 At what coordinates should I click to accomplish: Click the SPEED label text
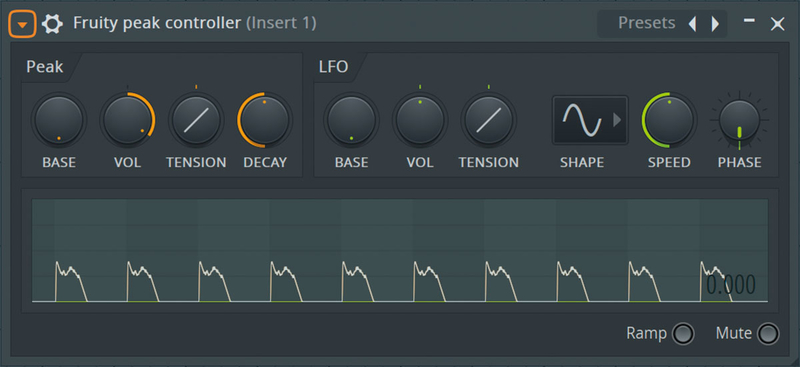[669, 162]
